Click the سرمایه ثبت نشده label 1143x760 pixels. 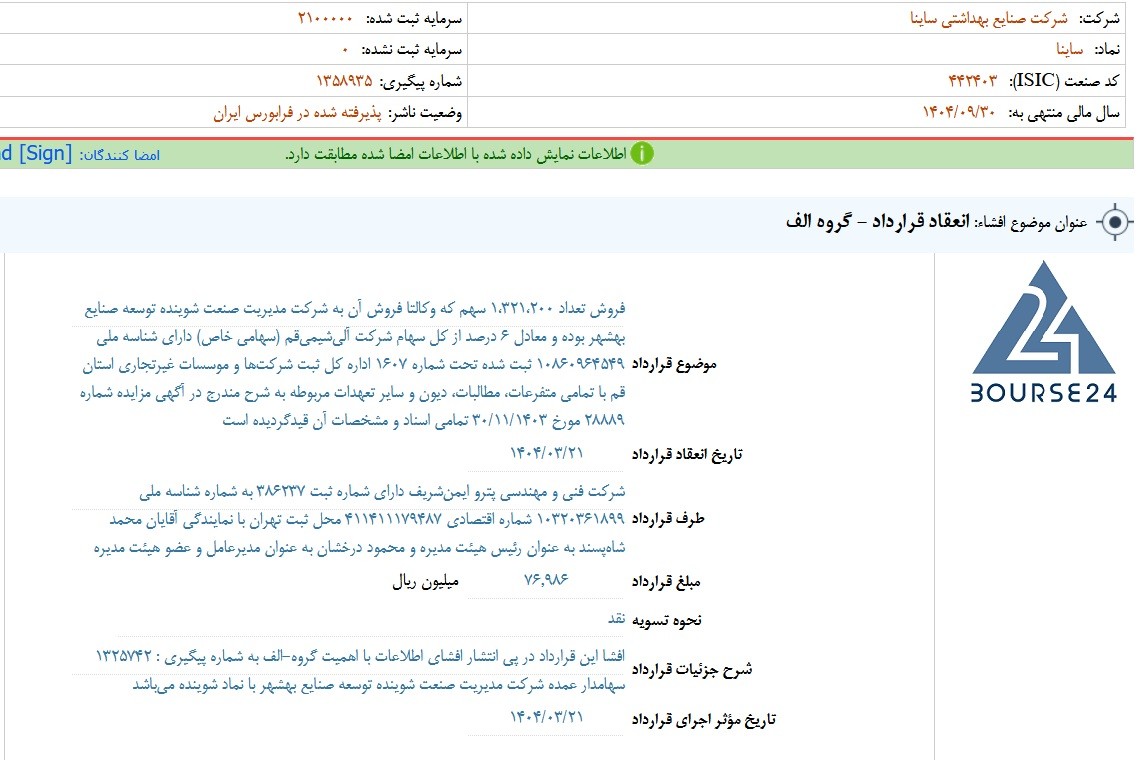click(x=412, y=50)
